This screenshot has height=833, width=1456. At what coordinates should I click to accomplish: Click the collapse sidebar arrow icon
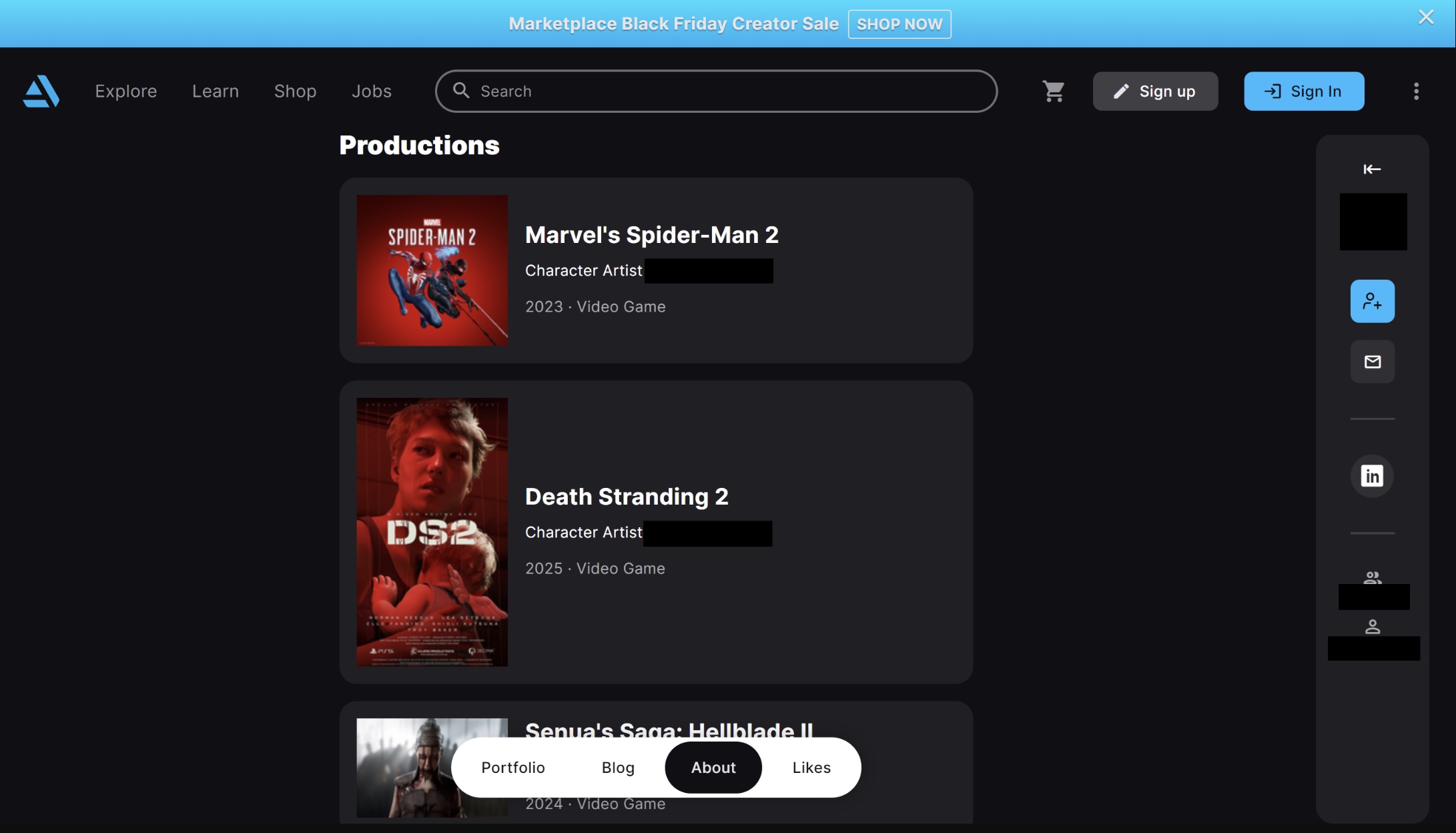[1372, 168]
